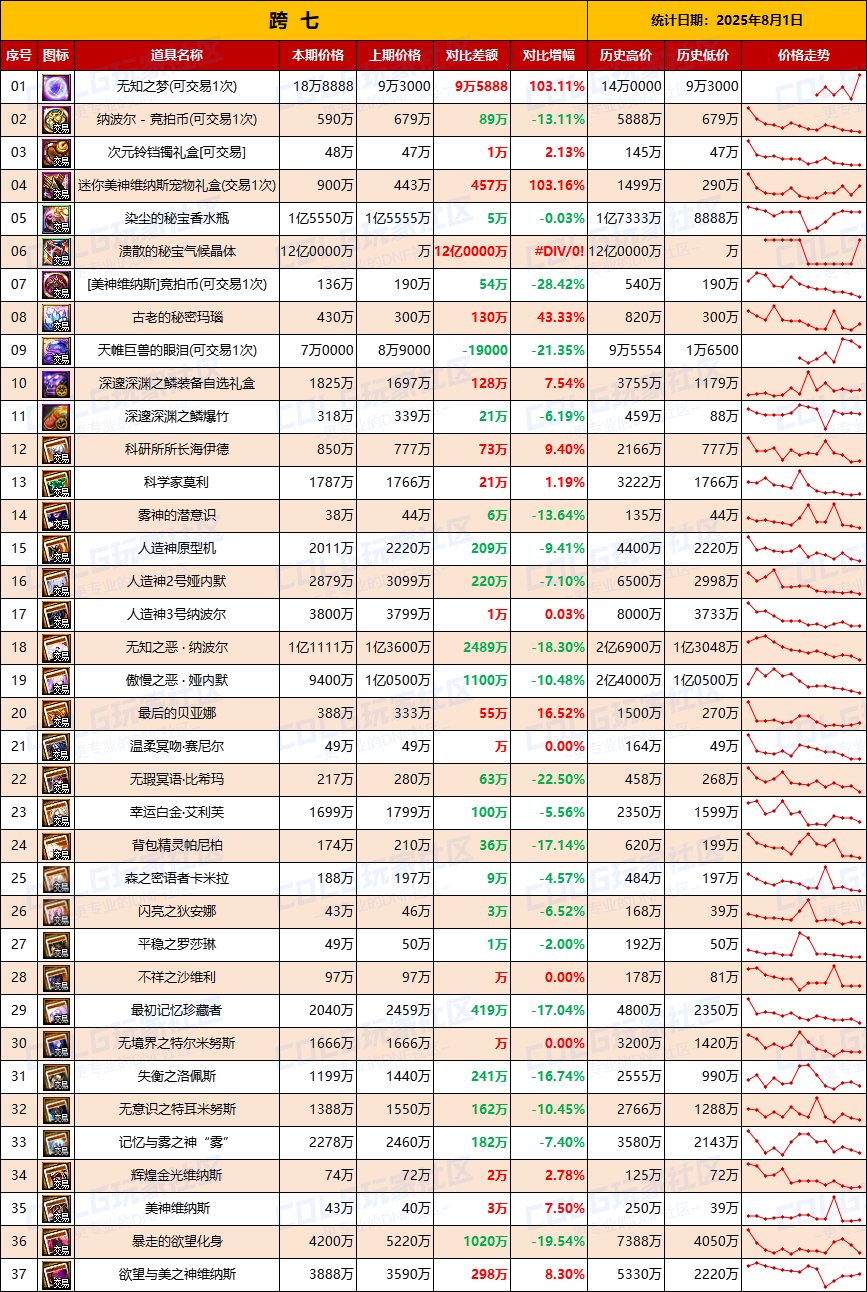Select the item name 记忆与雾之神"雾"
The height and width of the screenshot is (1292, 867).
pyautogui.click(x=177, y=1143)
